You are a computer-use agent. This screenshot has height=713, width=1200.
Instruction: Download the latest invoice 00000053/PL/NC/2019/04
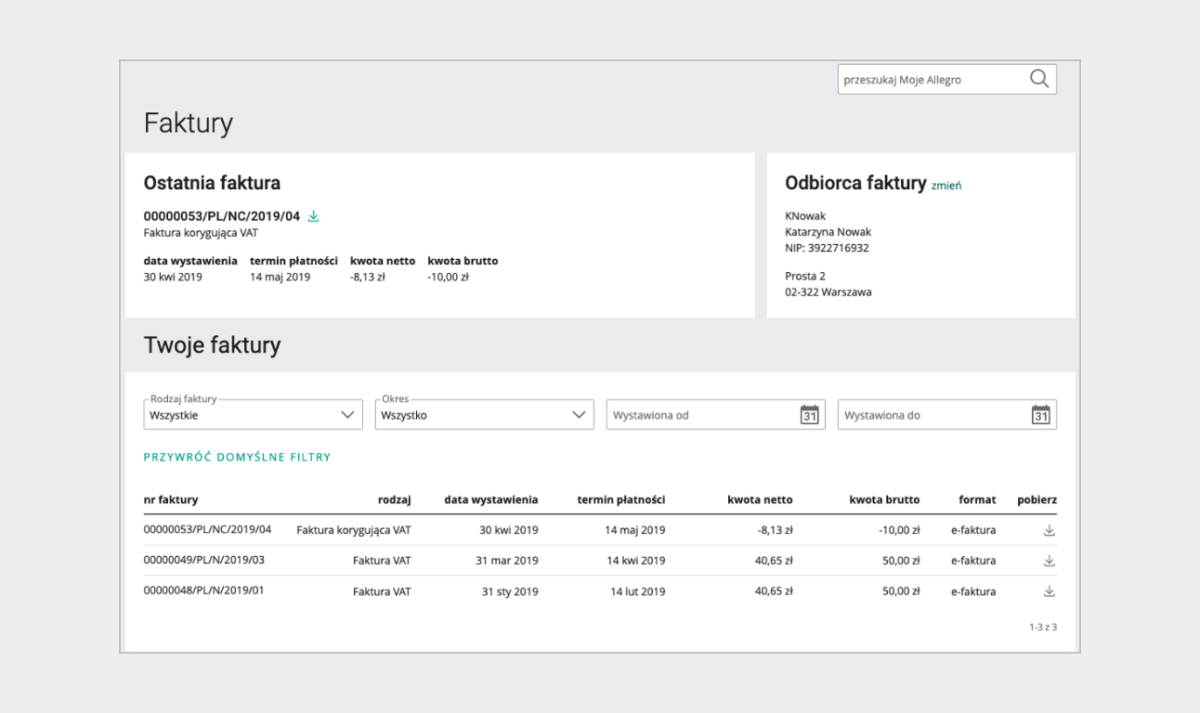(313, 216)
